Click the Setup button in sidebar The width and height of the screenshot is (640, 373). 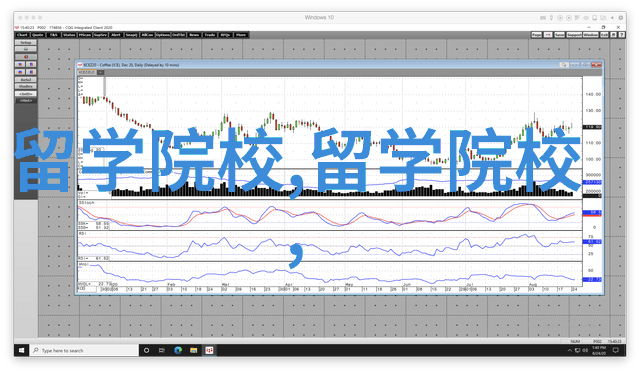pyautogui.click(x=26, y=42)
